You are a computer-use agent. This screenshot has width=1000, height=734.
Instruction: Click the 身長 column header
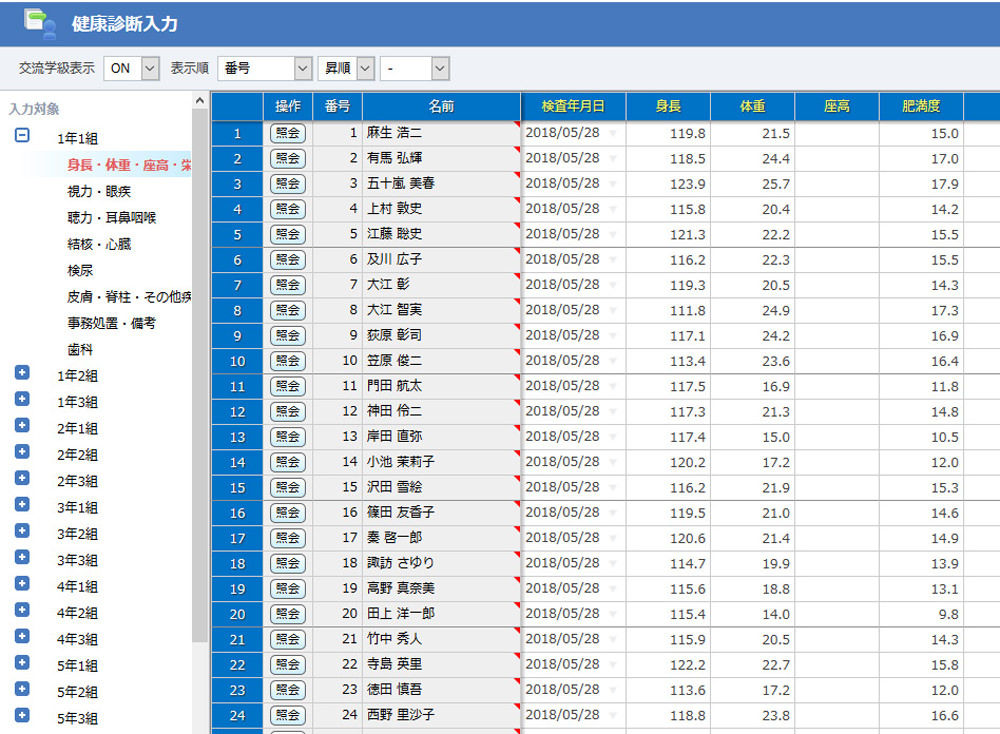tap(668, 106)
